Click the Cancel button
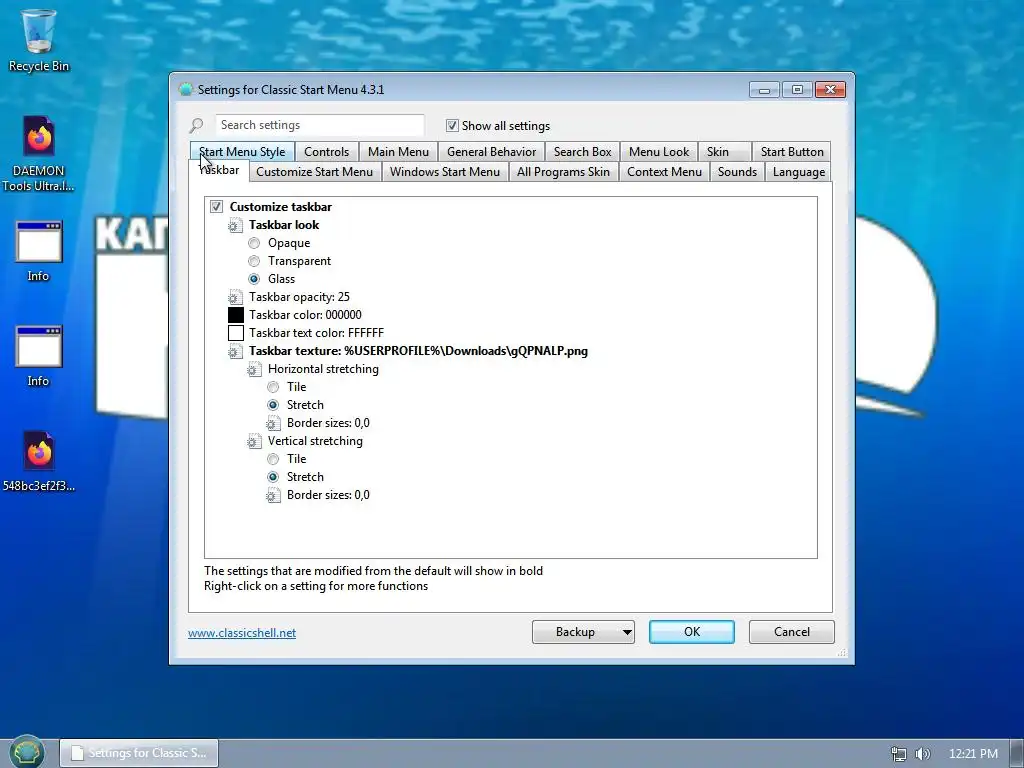The height and width of the screenshot is (768, 1024). [x=792, y=632]
